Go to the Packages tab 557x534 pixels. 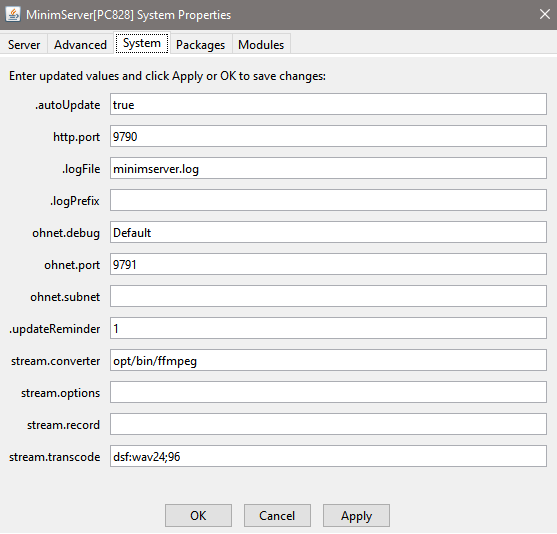tap(201, 45)
